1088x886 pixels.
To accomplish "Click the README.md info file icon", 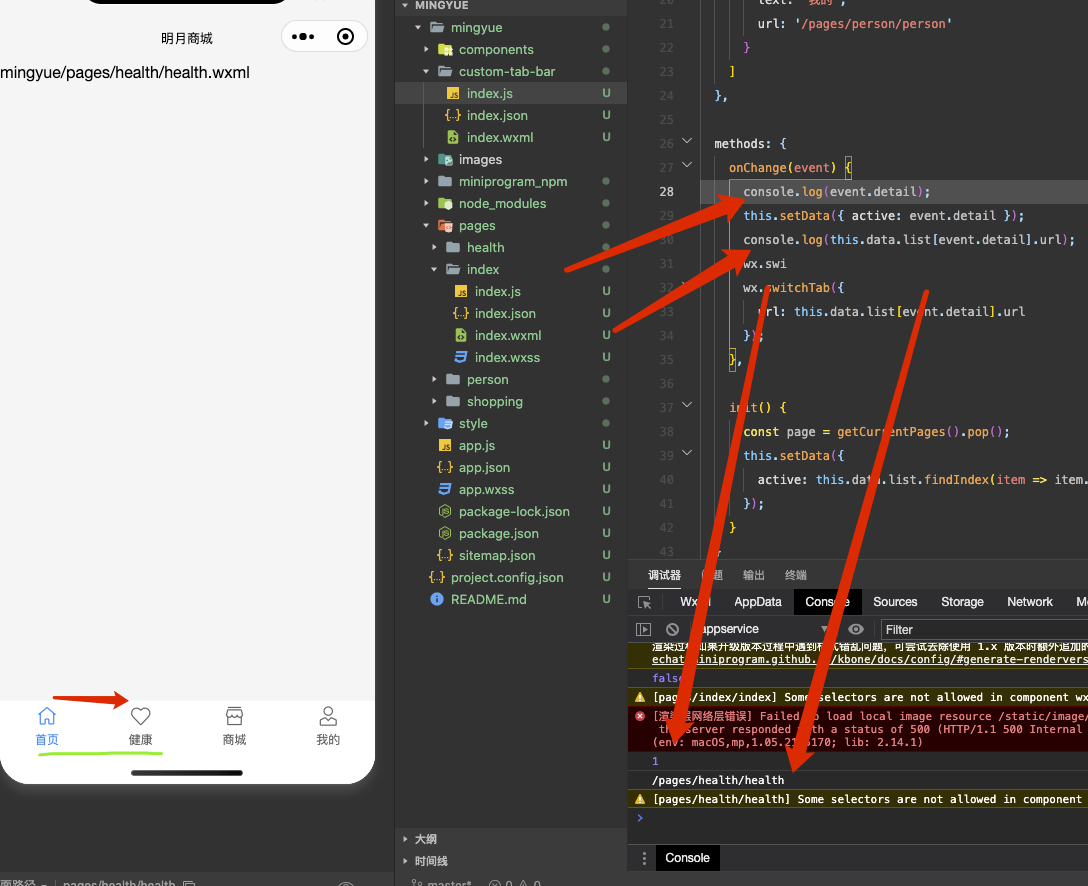I will point(436,599).
